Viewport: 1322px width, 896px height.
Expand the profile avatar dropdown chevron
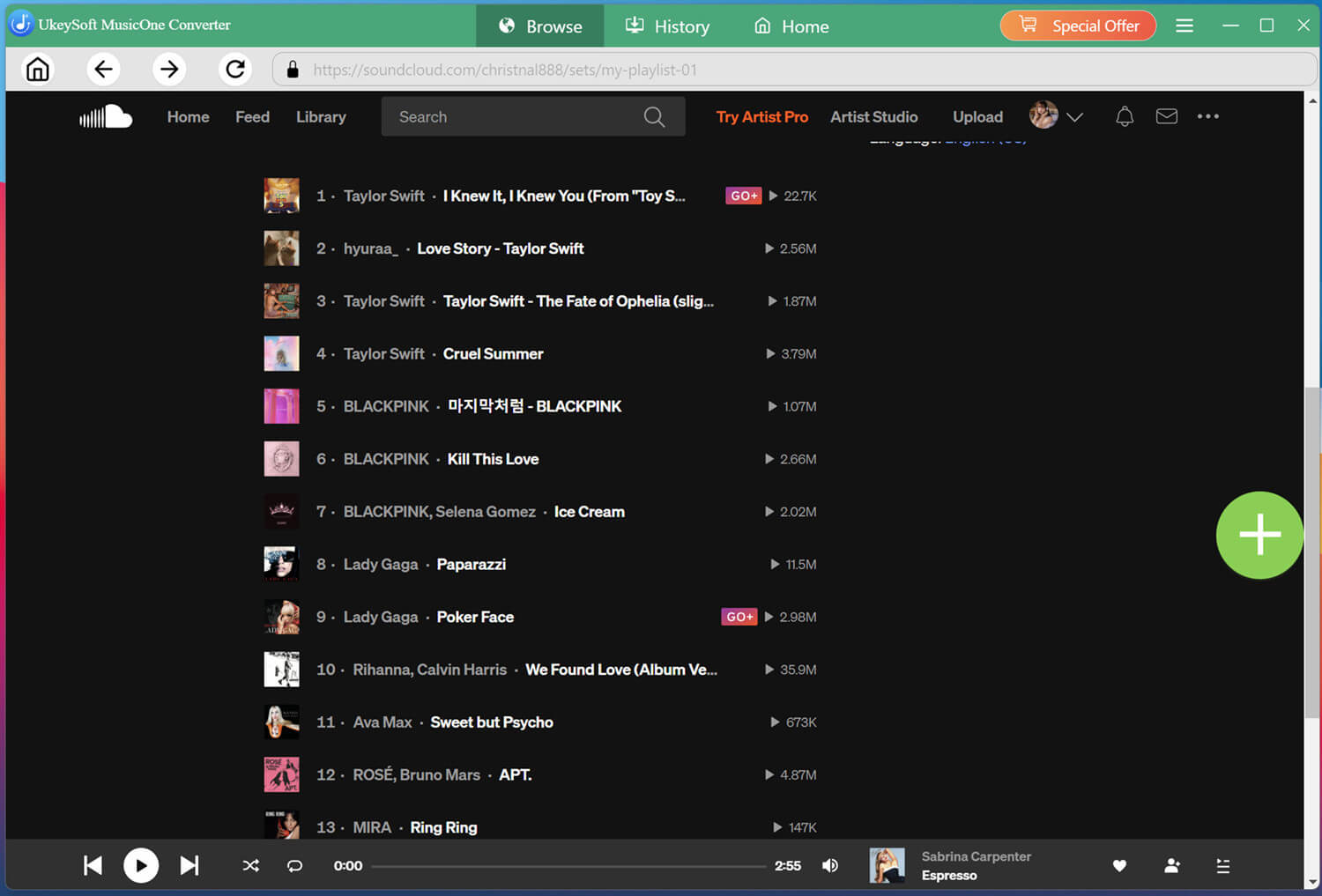1074,116
